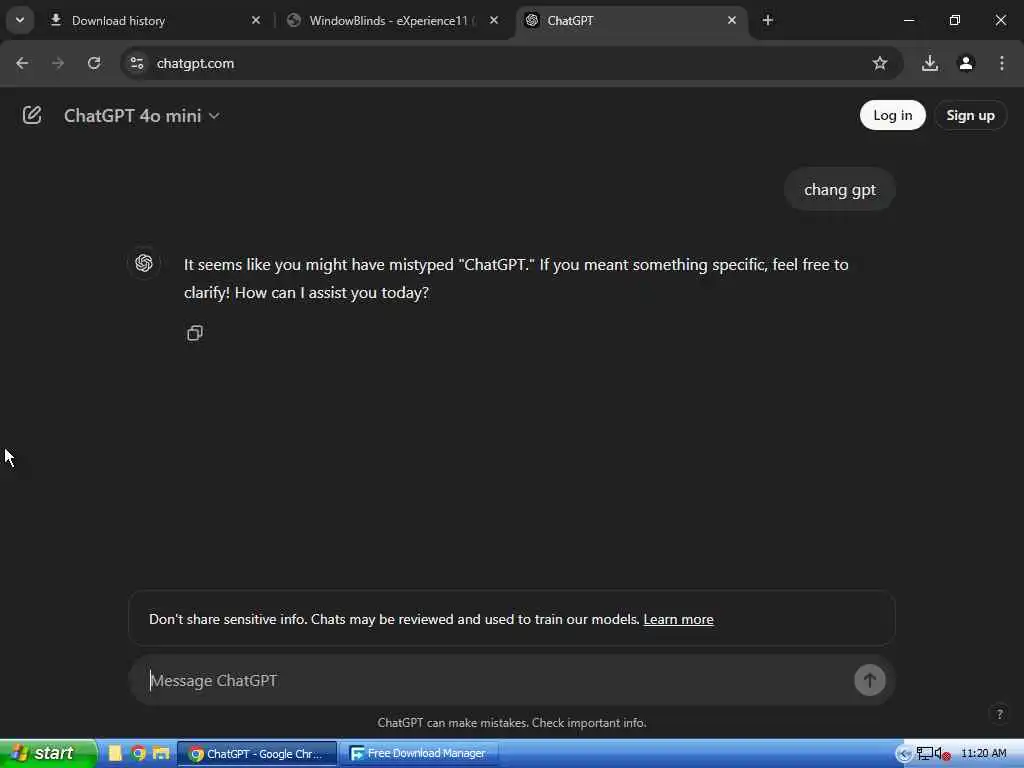Click the volume tray icon
The width and height of the screenshot is (1024, 768).
point(942,754)
